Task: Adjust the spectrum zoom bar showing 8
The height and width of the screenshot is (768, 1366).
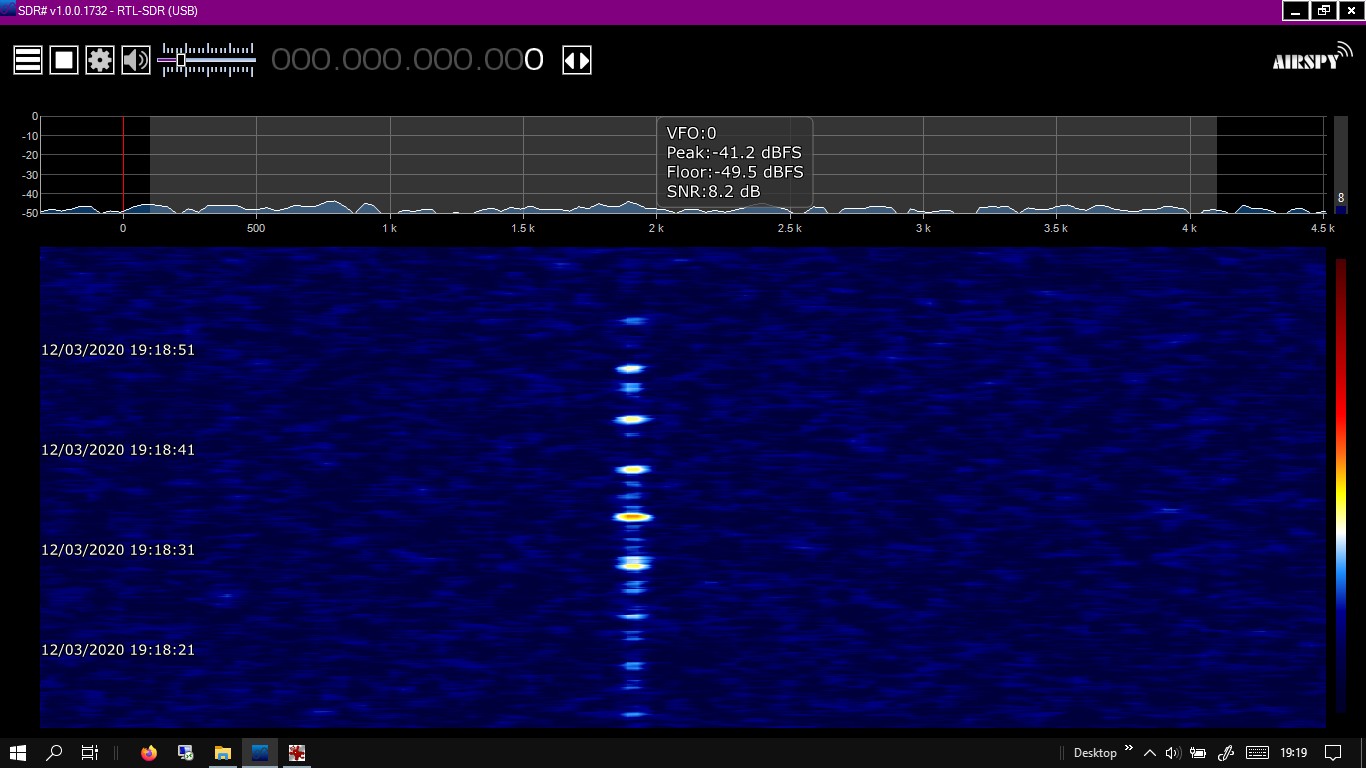Action: tap(1341, 165)
